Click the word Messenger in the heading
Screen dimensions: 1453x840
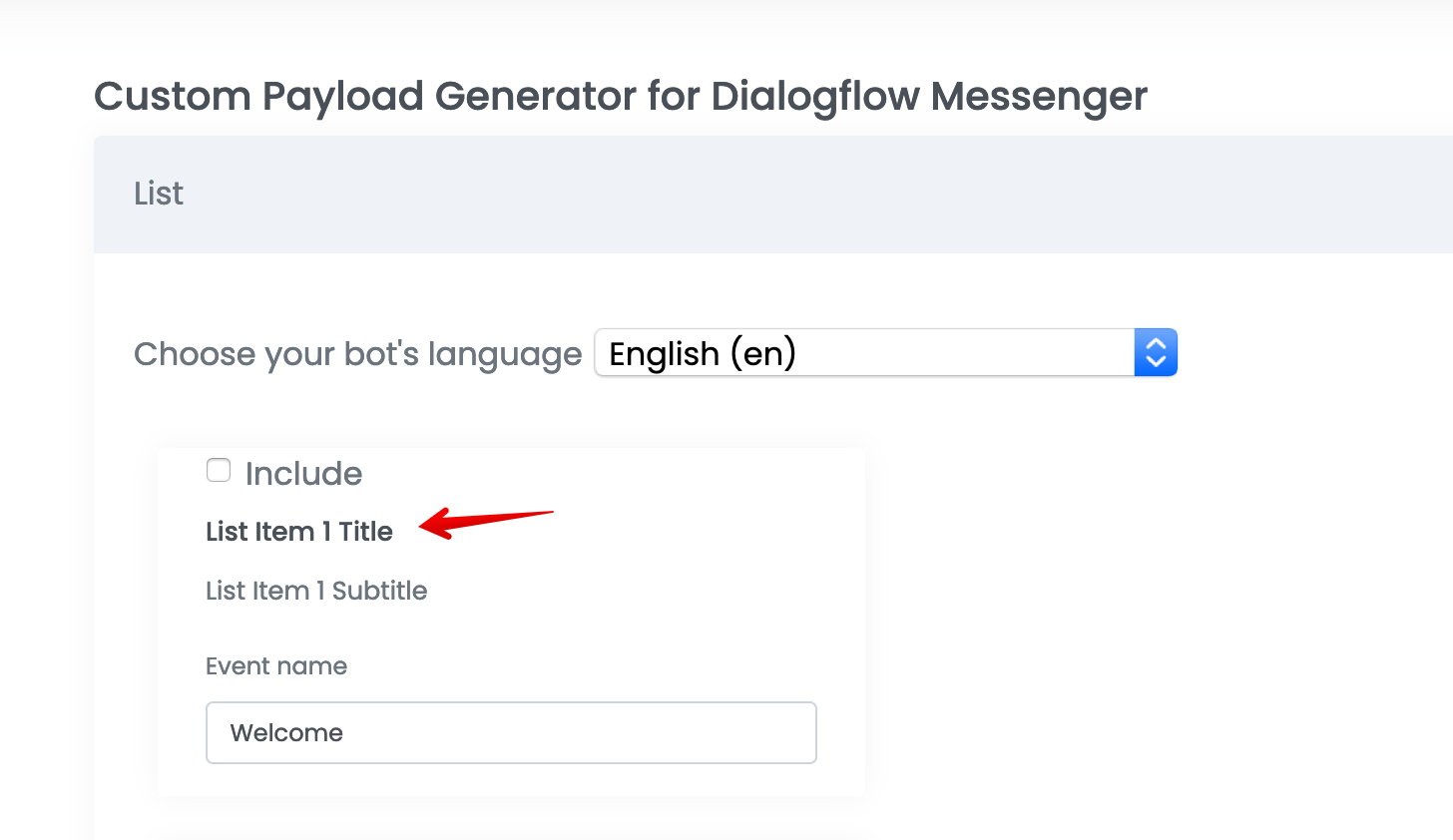pyautogui.click(x=1039, y=97)
